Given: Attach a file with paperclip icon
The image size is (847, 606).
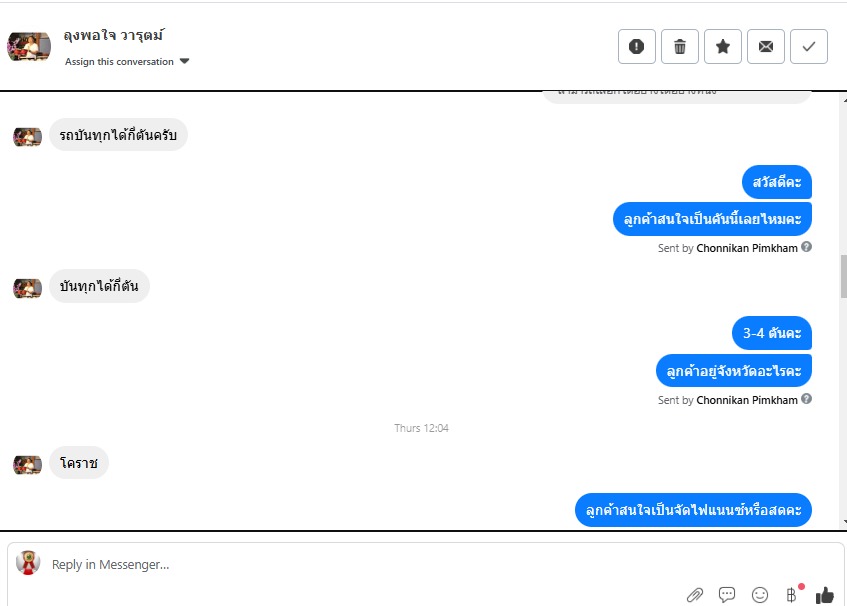Looking at the screenshot, I should 695,595.
